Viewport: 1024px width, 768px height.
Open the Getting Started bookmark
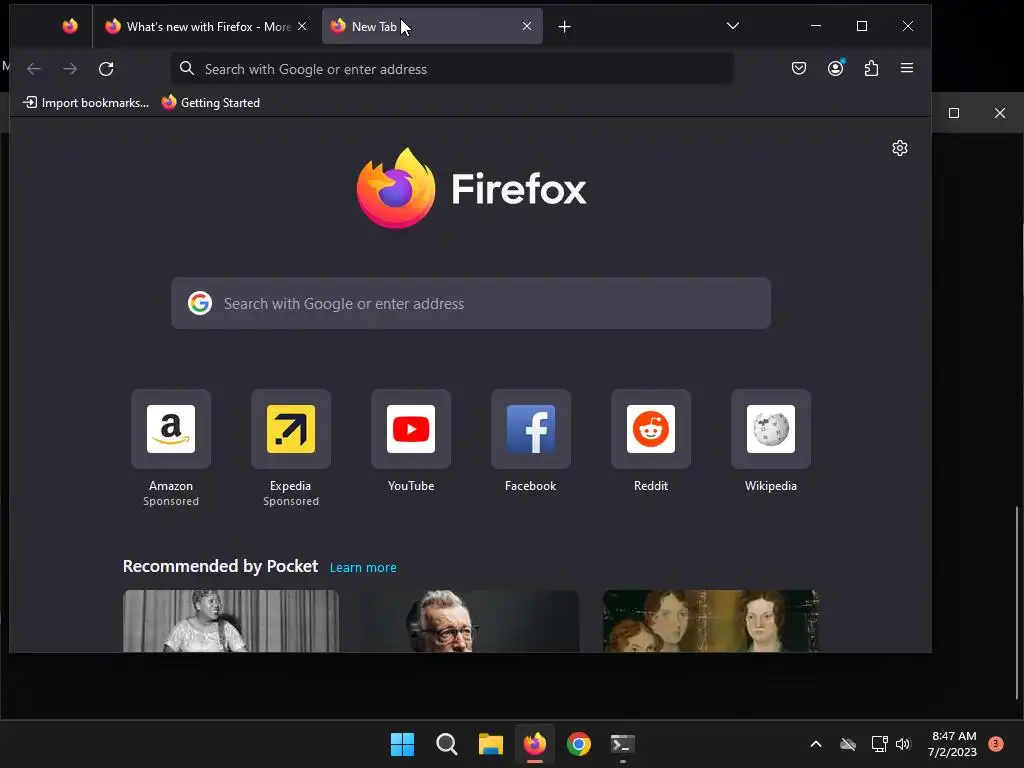211,103
